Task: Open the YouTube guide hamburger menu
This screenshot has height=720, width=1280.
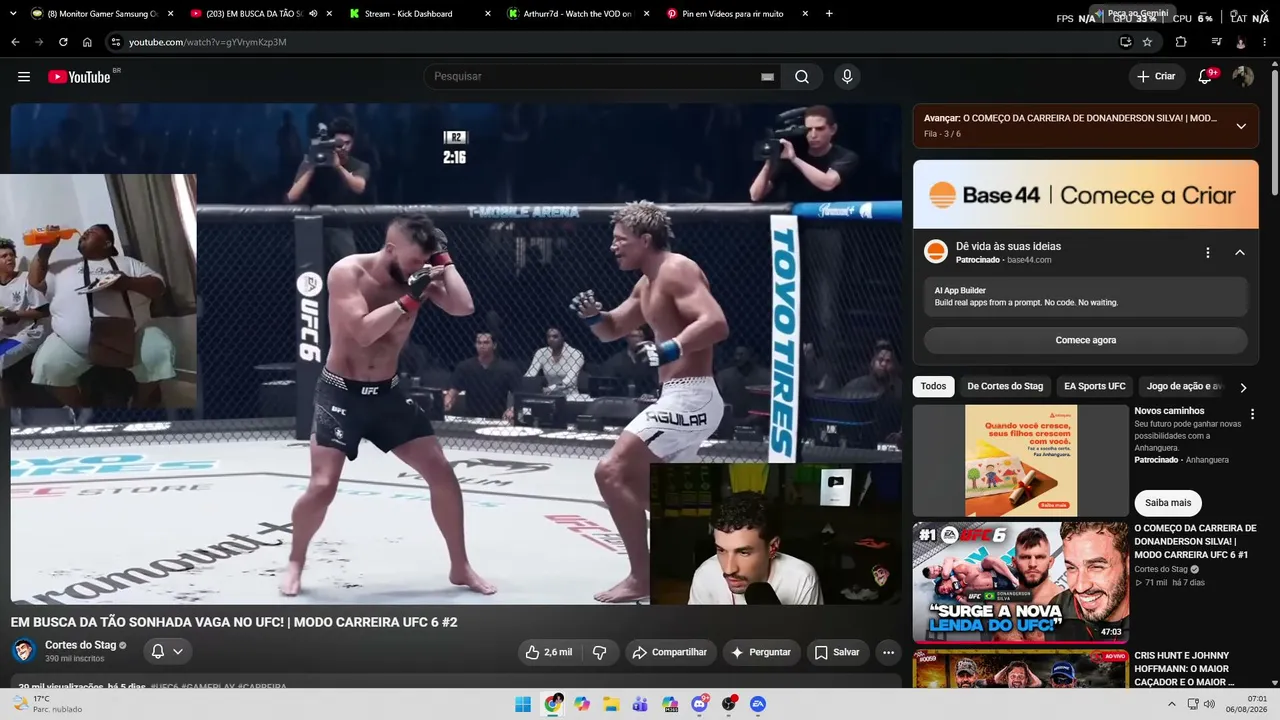Action: click(x=24, y=77)
